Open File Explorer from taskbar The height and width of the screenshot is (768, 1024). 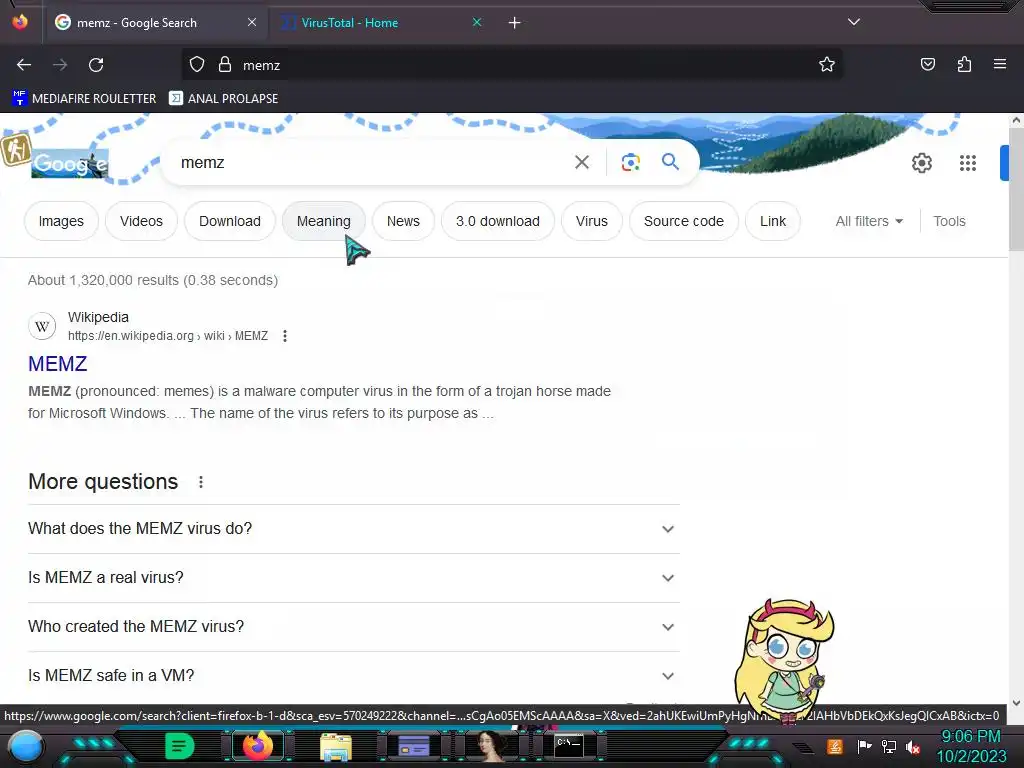[x=336, y=746]
